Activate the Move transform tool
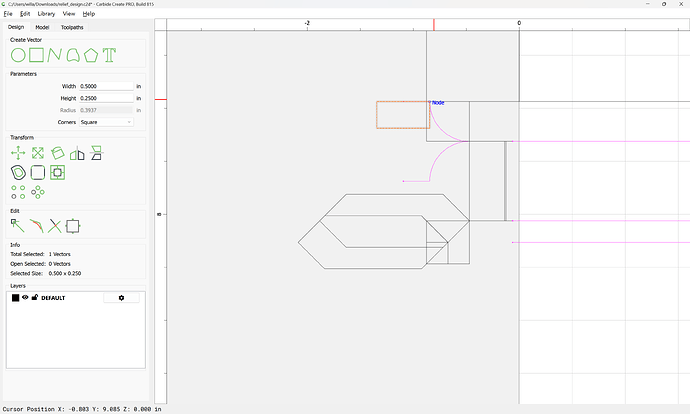Screen dimensions: 690x414 click(18, 153)
